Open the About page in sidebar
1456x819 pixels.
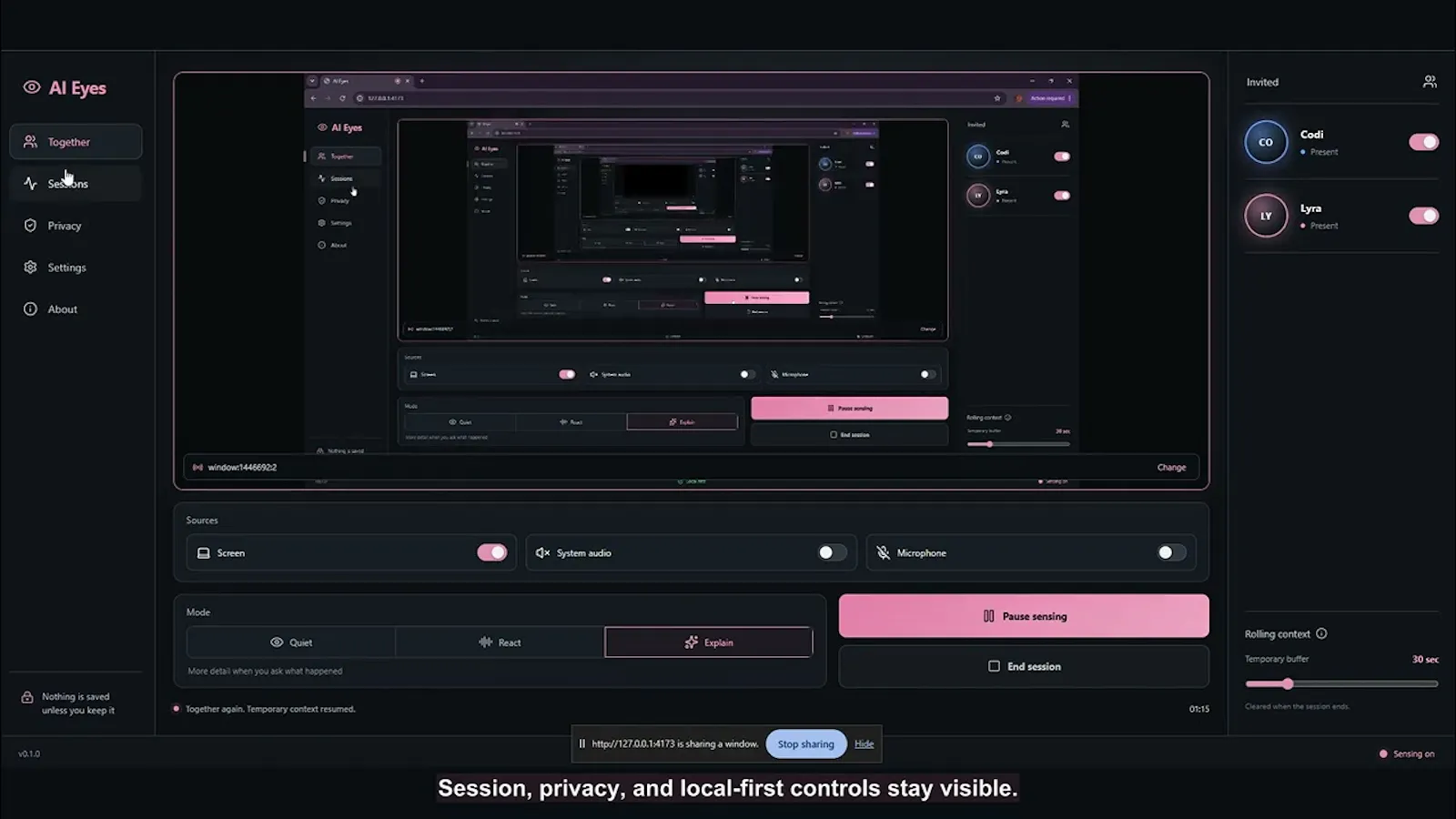coord(76,309)
